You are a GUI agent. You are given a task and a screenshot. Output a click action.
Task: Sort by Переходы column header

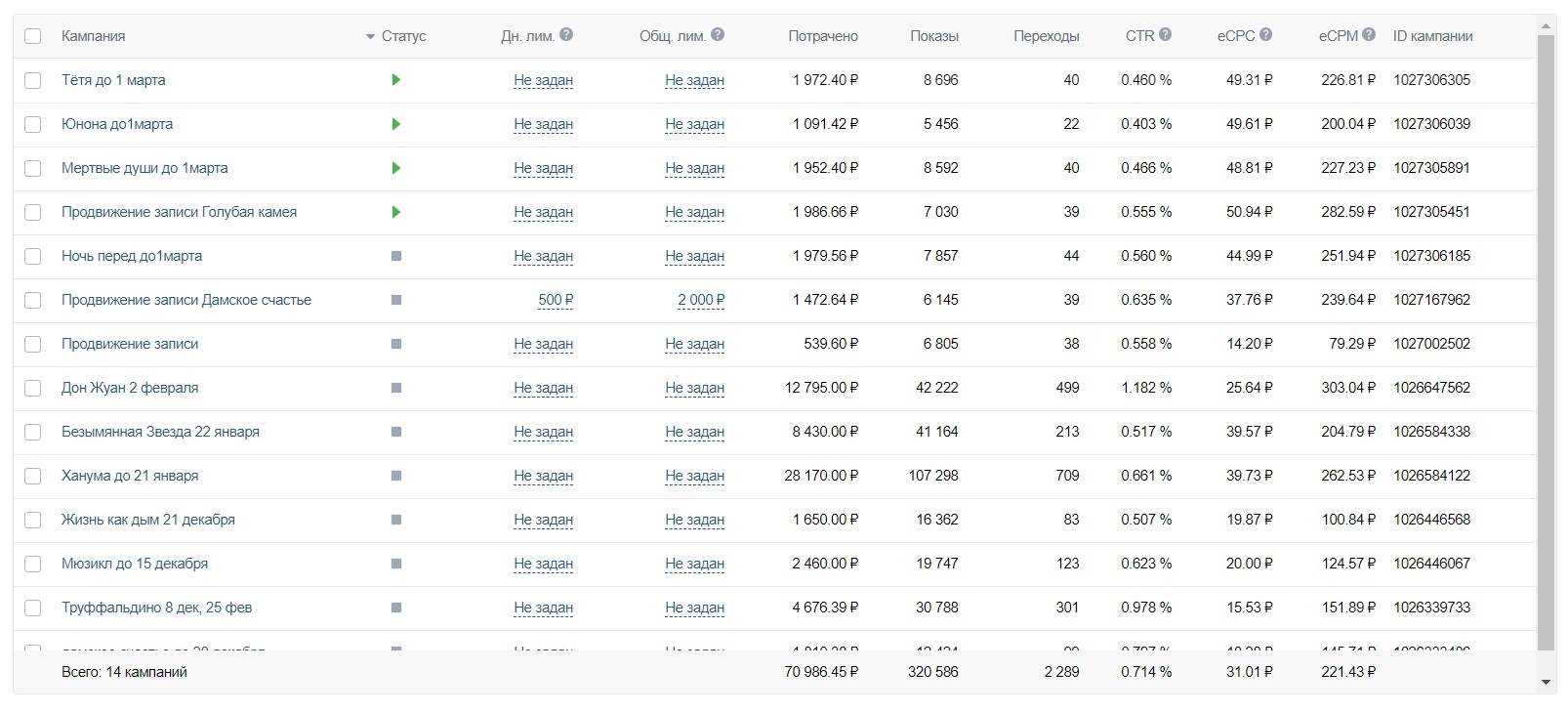[x=1047, y=36]
